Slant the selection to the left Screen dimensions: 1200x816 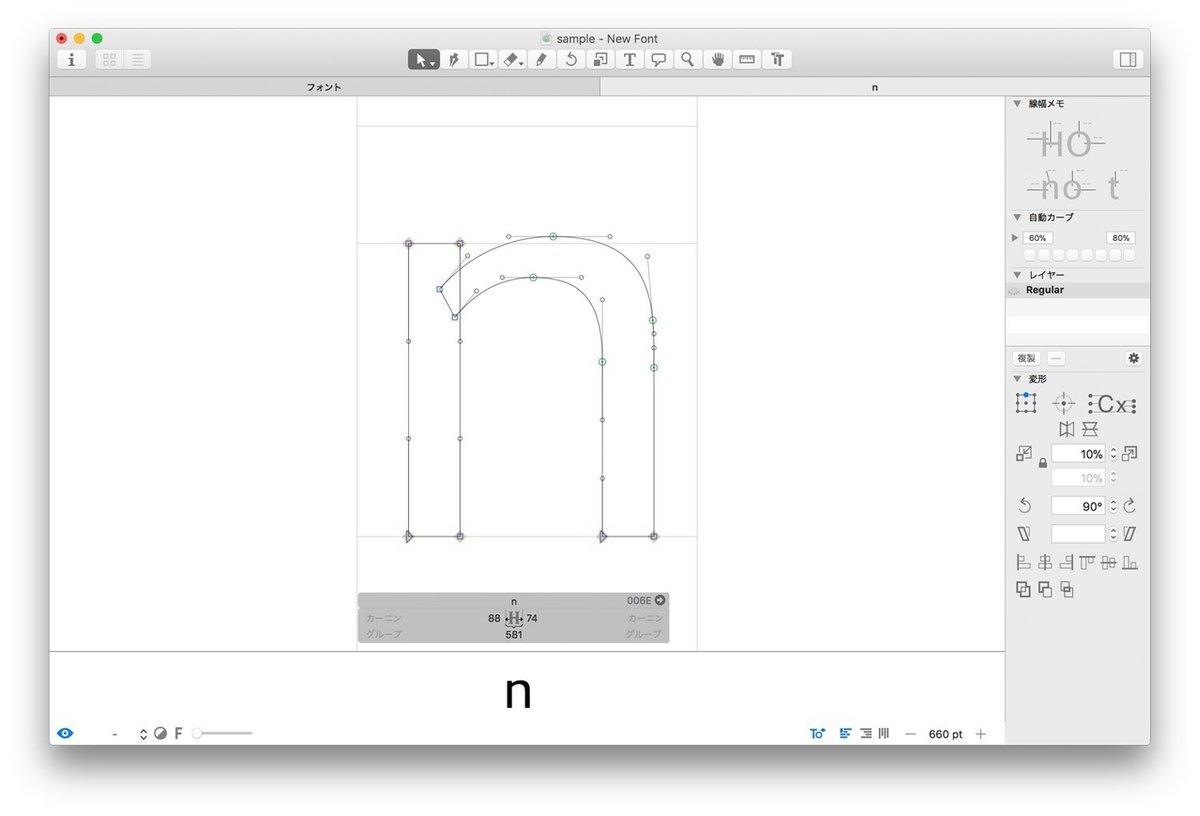click(x=1023, y=534)
